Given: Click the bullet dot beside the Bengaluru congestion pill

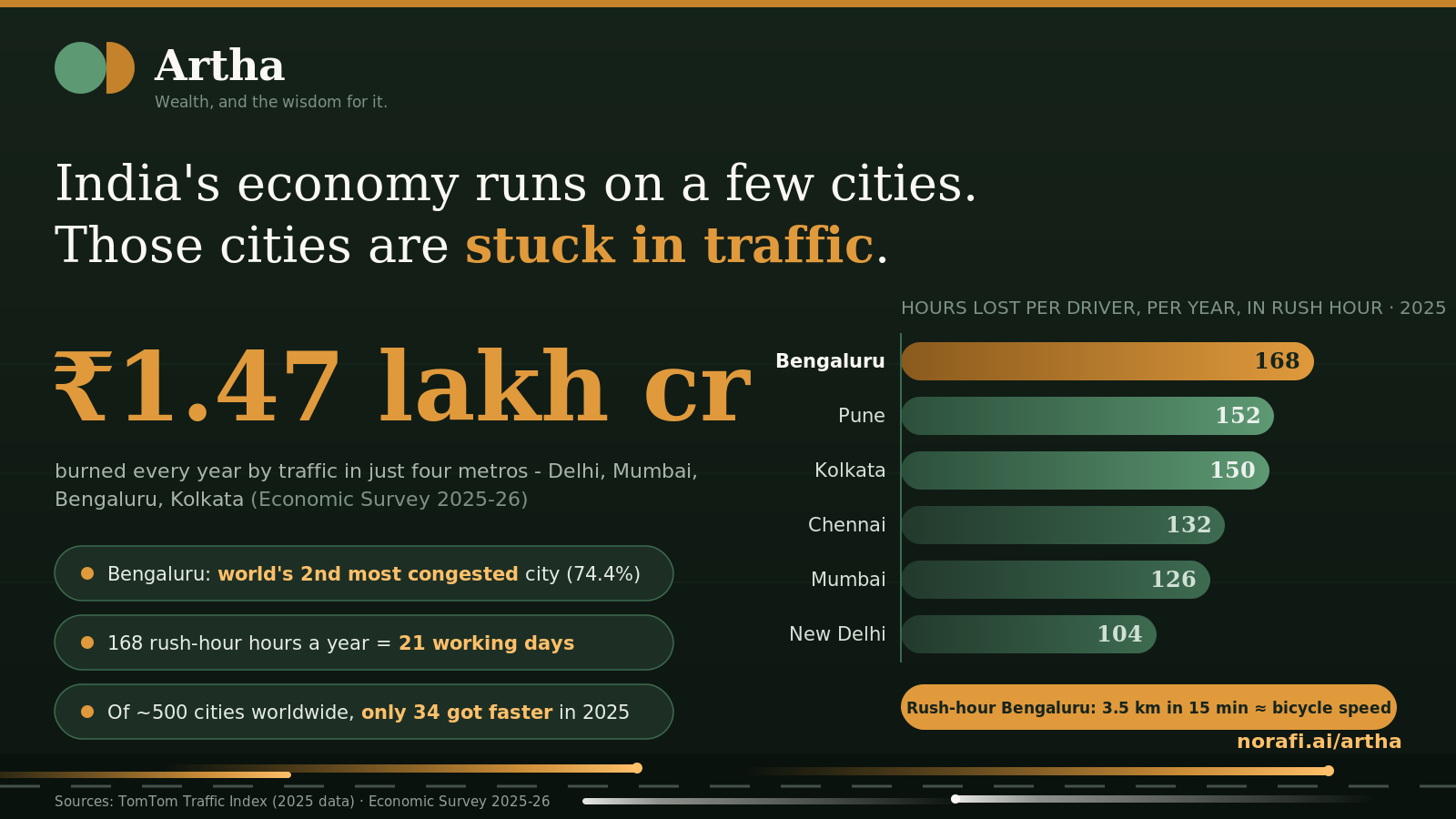Looking at the screenshot, I should pyautogui.click(x=87, y=573).
